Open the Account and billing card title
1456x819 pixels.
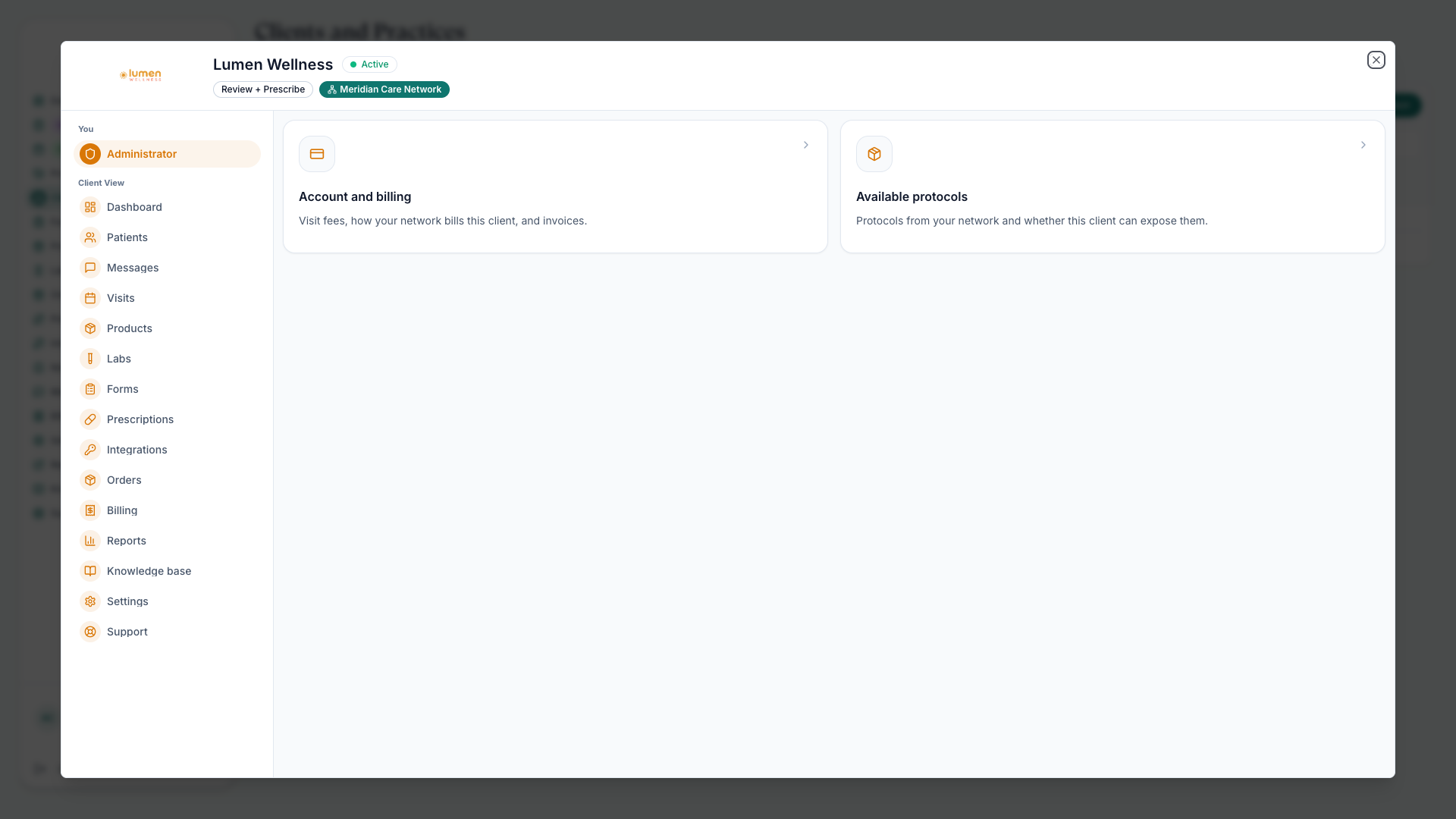point(355,196)
